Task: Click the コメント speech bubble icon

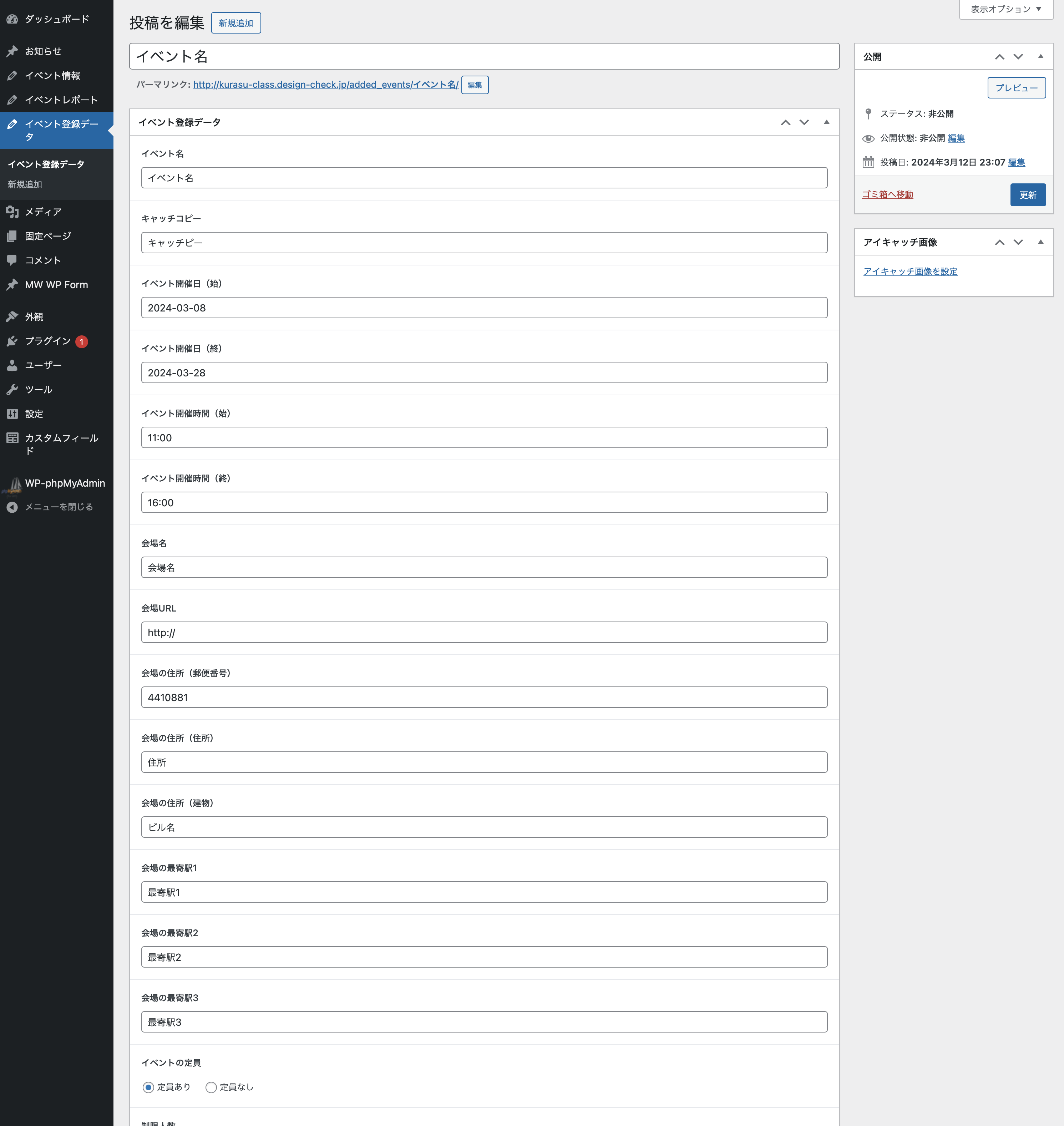Action: pos(12,260)
